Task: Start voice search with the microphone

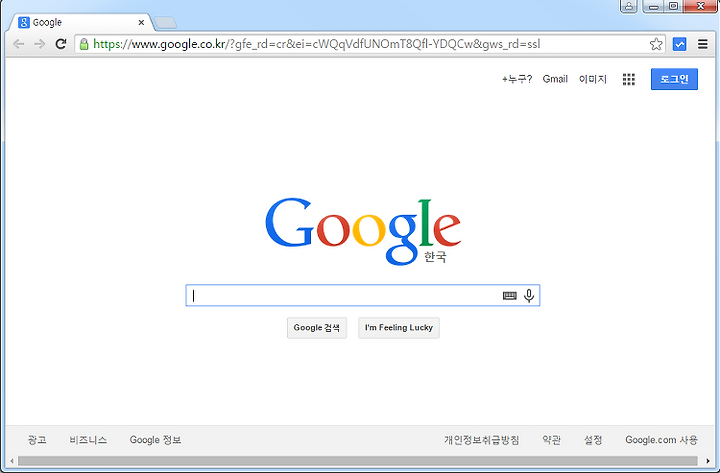Action: (x=529, y=296)
